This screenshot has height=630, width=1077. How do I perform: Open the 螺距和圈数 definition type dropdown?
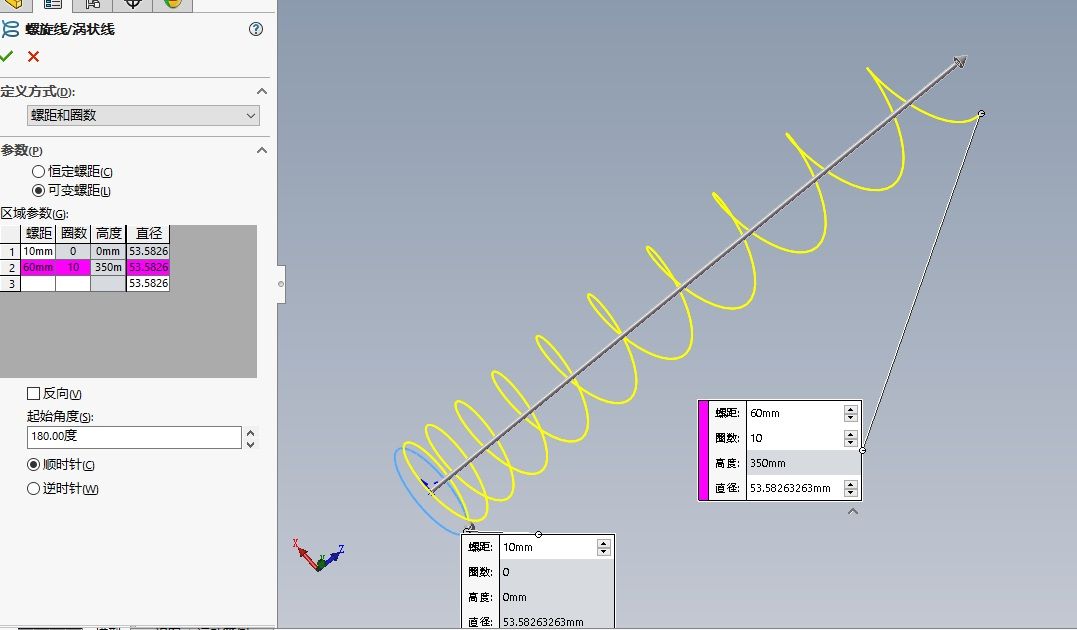pyautogui.click(x=143, y=116)
